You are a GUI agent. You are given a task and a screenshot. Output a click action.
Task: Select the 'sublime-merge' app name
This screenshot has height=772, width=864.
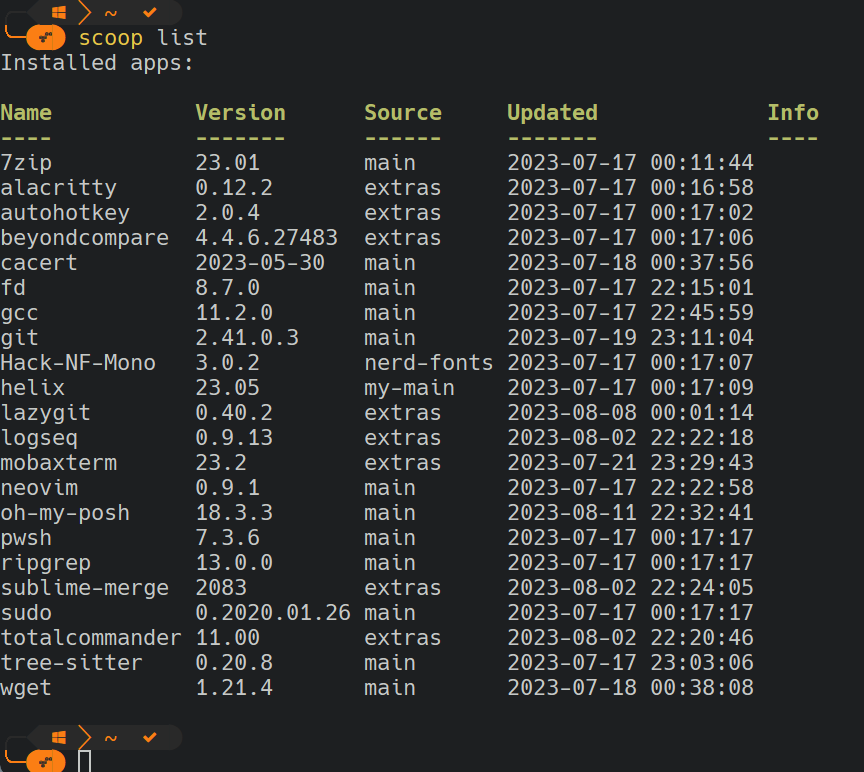point(84,587)
